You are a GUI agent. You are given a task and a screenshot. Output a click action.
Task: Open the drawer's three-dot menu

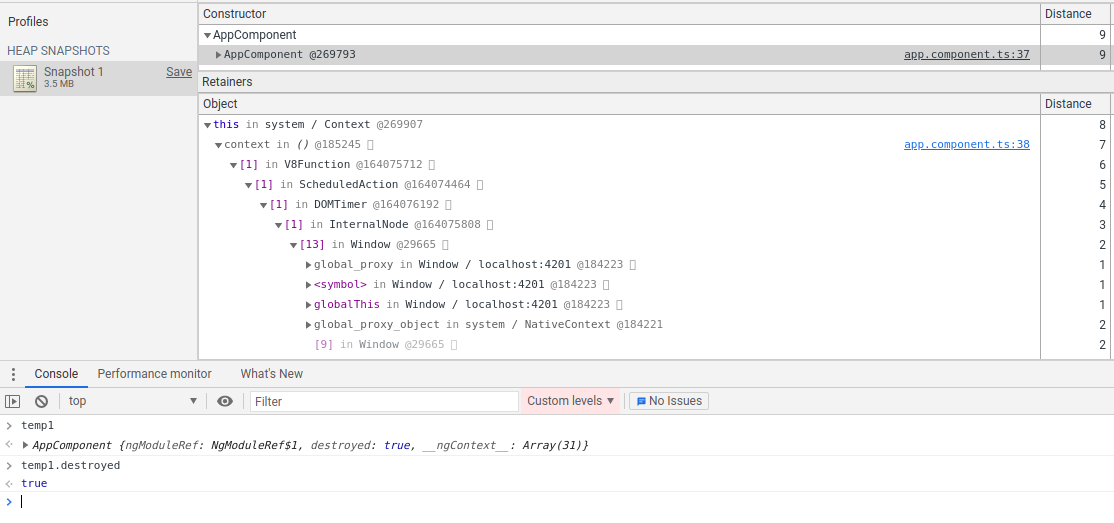coord(13,374)
